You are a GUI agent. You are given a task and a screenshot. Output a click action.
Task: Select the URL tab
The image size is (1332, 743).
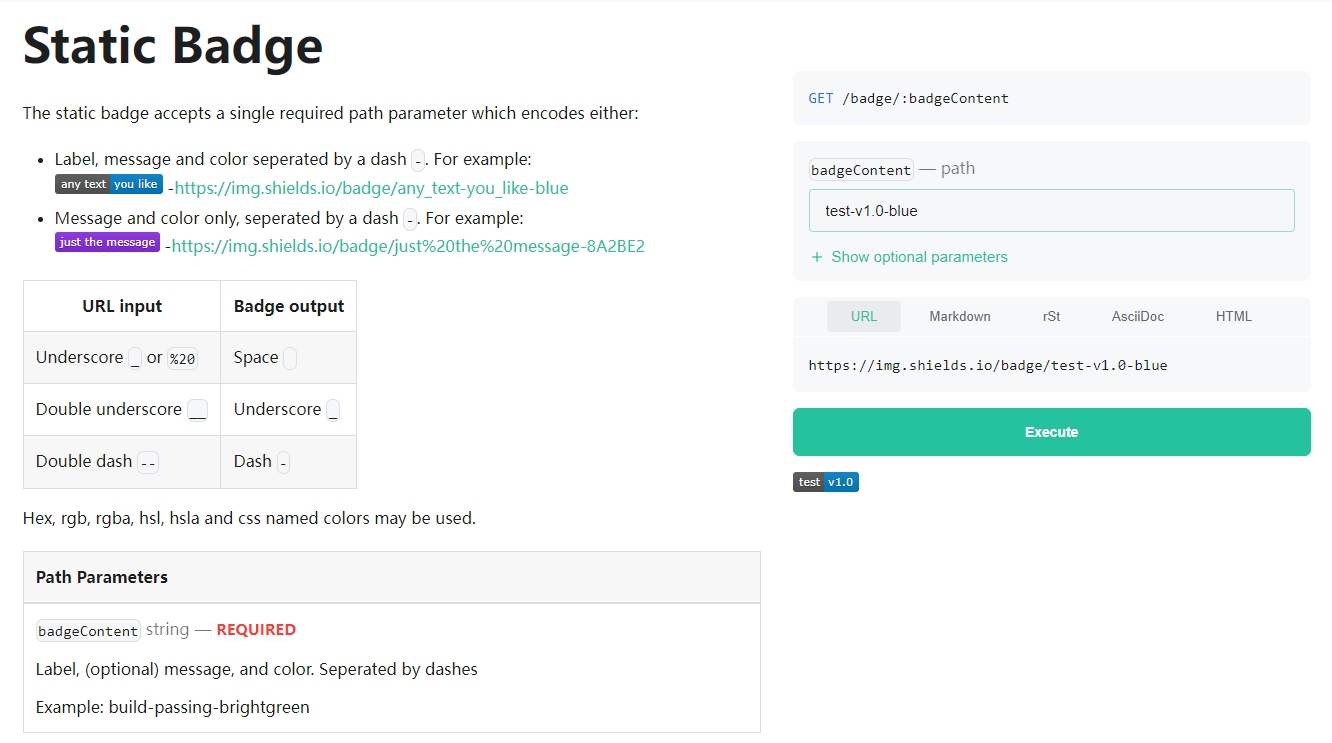coord(863,316)
